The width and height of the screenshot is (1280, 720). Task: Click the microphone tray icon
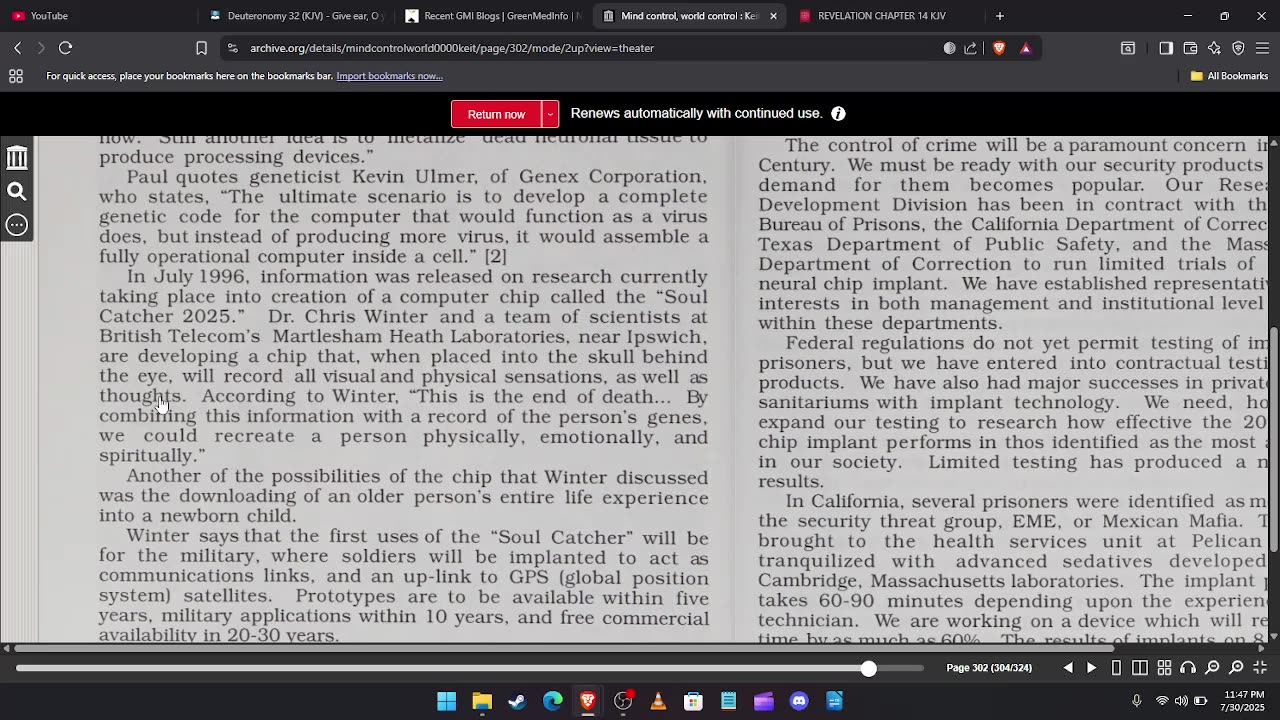pos(1136,701)
